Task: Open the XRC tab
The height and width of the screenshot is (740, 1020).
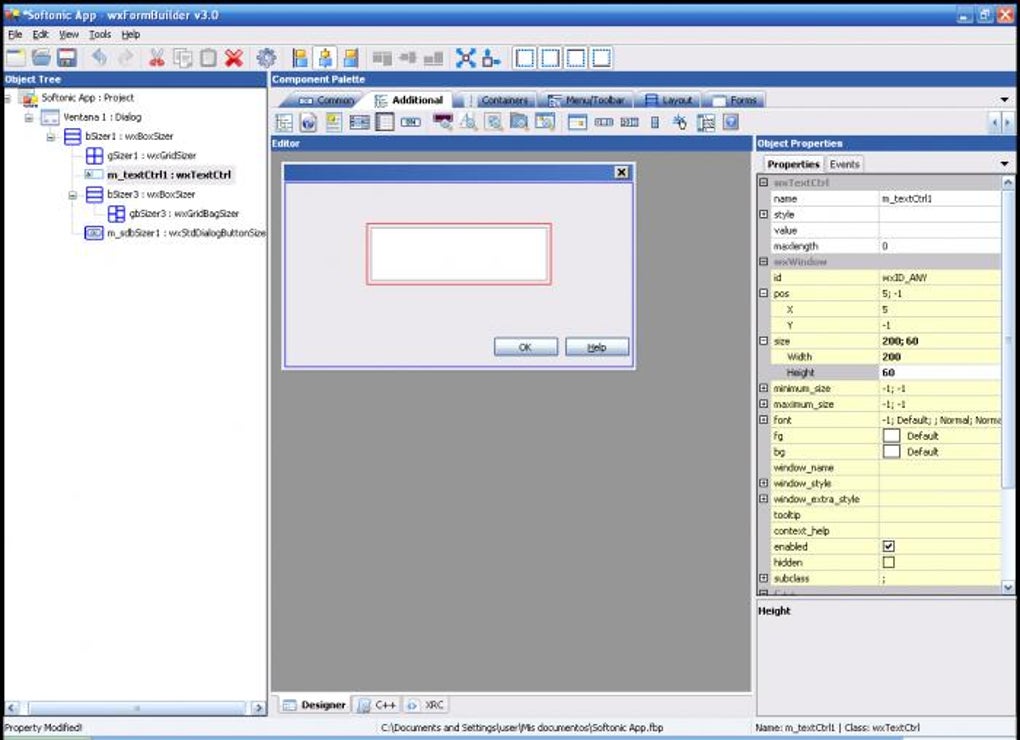Action: 427,705
